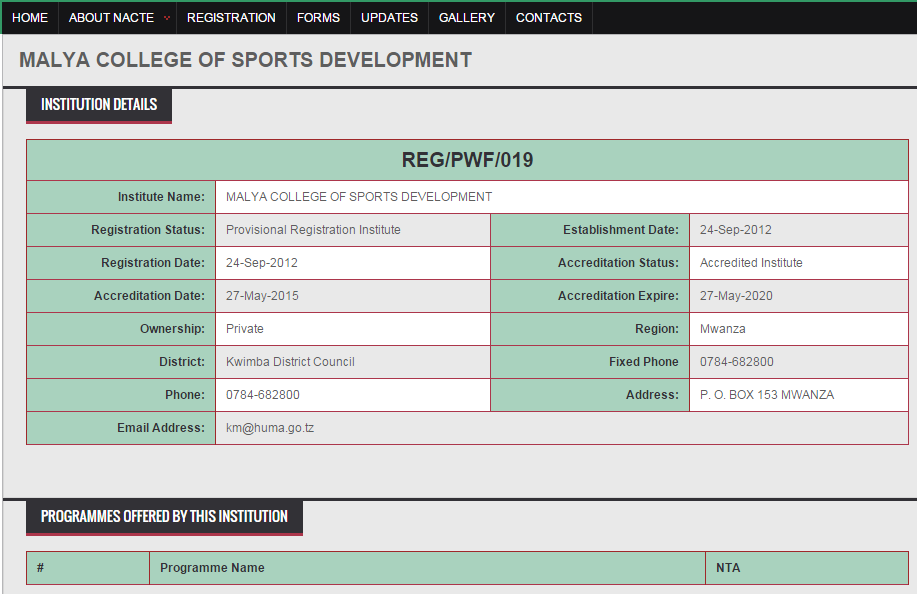Click the Ownership label

point(172,329)
